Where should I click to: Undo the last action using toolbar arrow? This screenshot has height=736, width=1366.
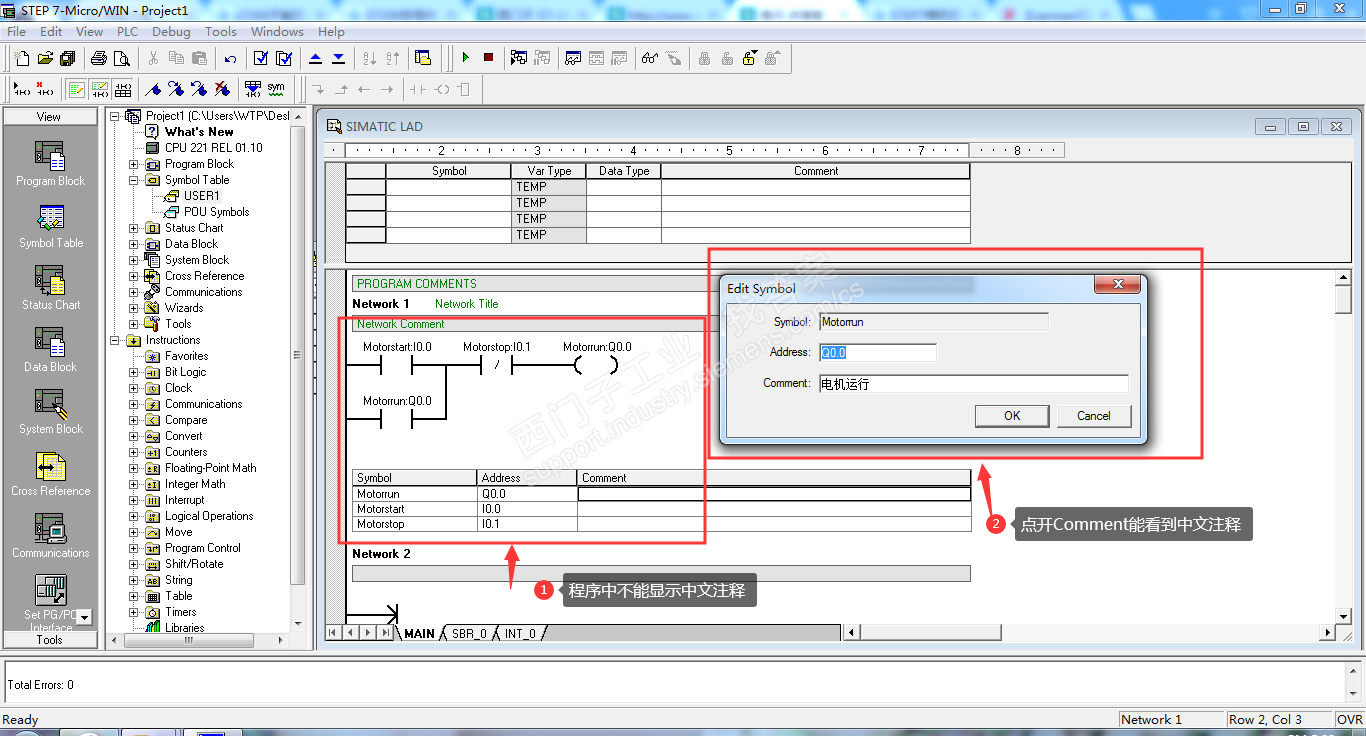pos(230,58)
